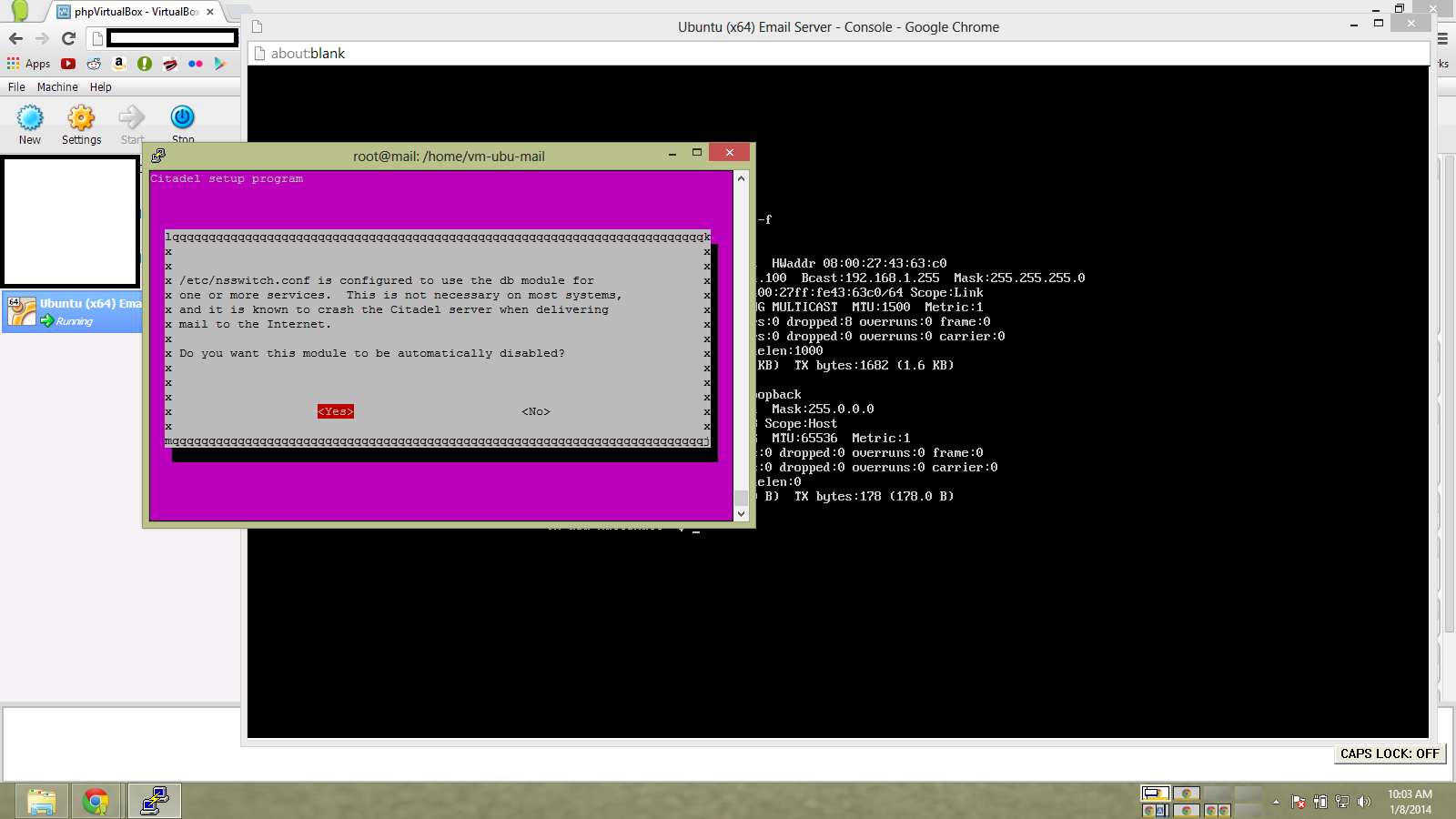Open the Help menu in phpVirtualBox
The image size is (1456, 819).
coord(101,87)
